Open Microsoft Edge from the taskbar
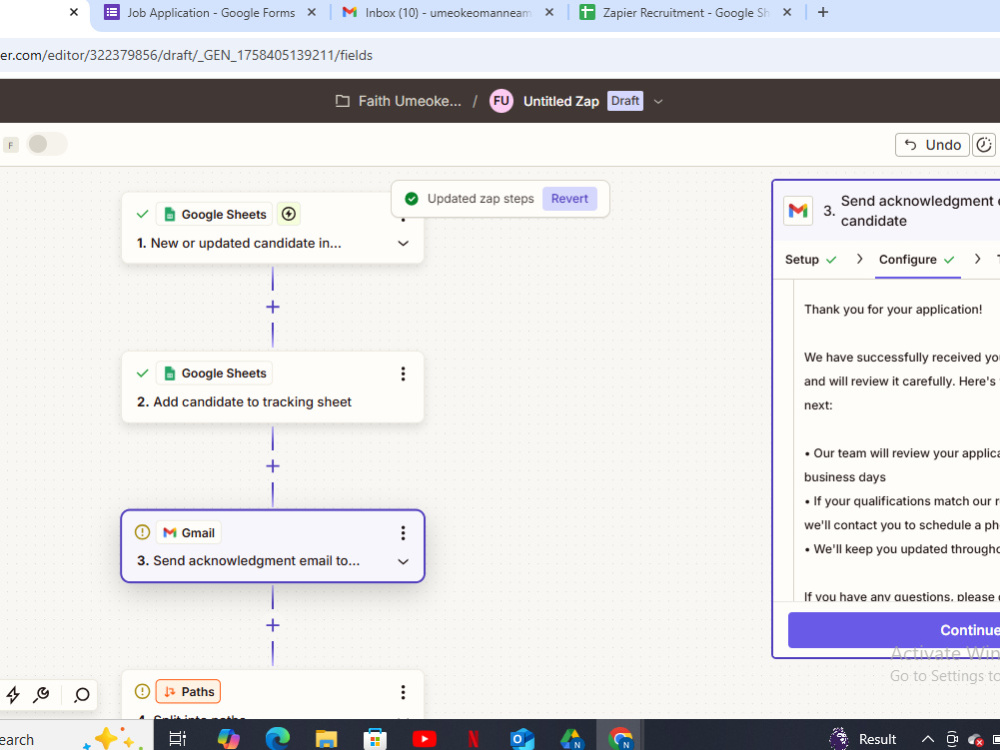The width and height of the screenshot is (1000, 750). click(277, 739)
